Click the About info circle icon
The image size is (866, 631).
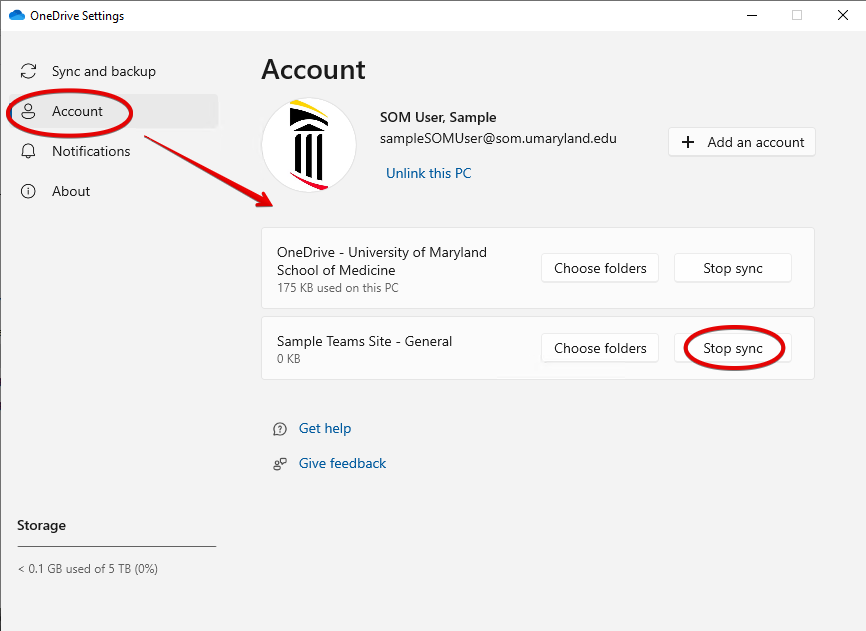pos(29,191)
